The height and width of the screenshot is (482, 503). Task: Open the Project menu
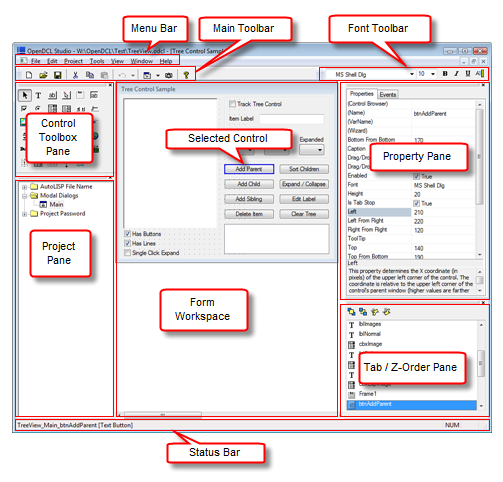[73, 61]
